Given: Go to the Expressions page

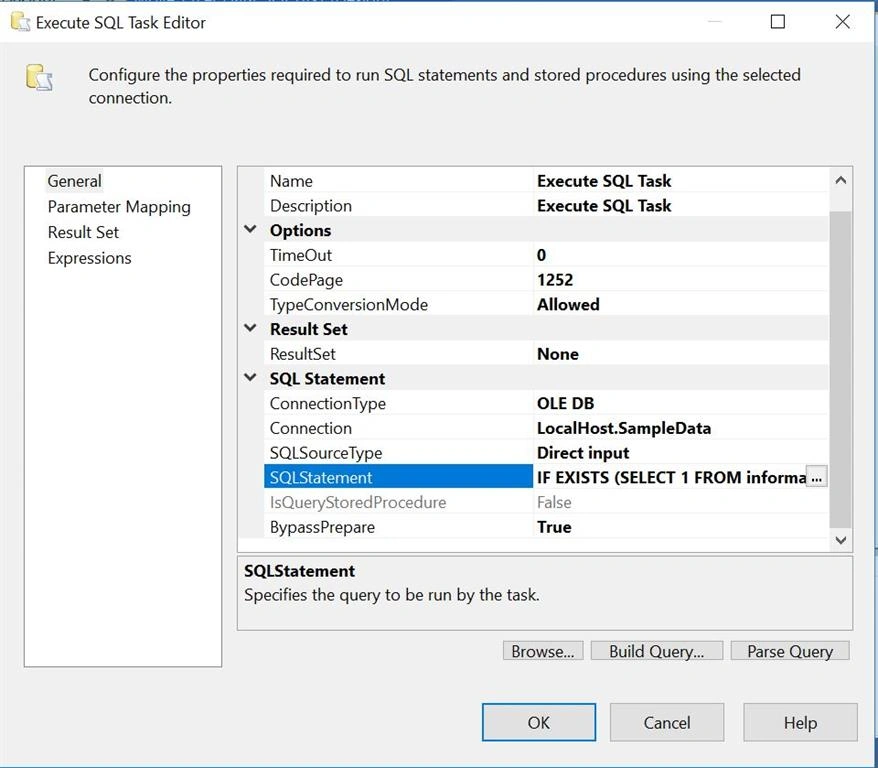Looking at the screenshot, I should 89,258.
